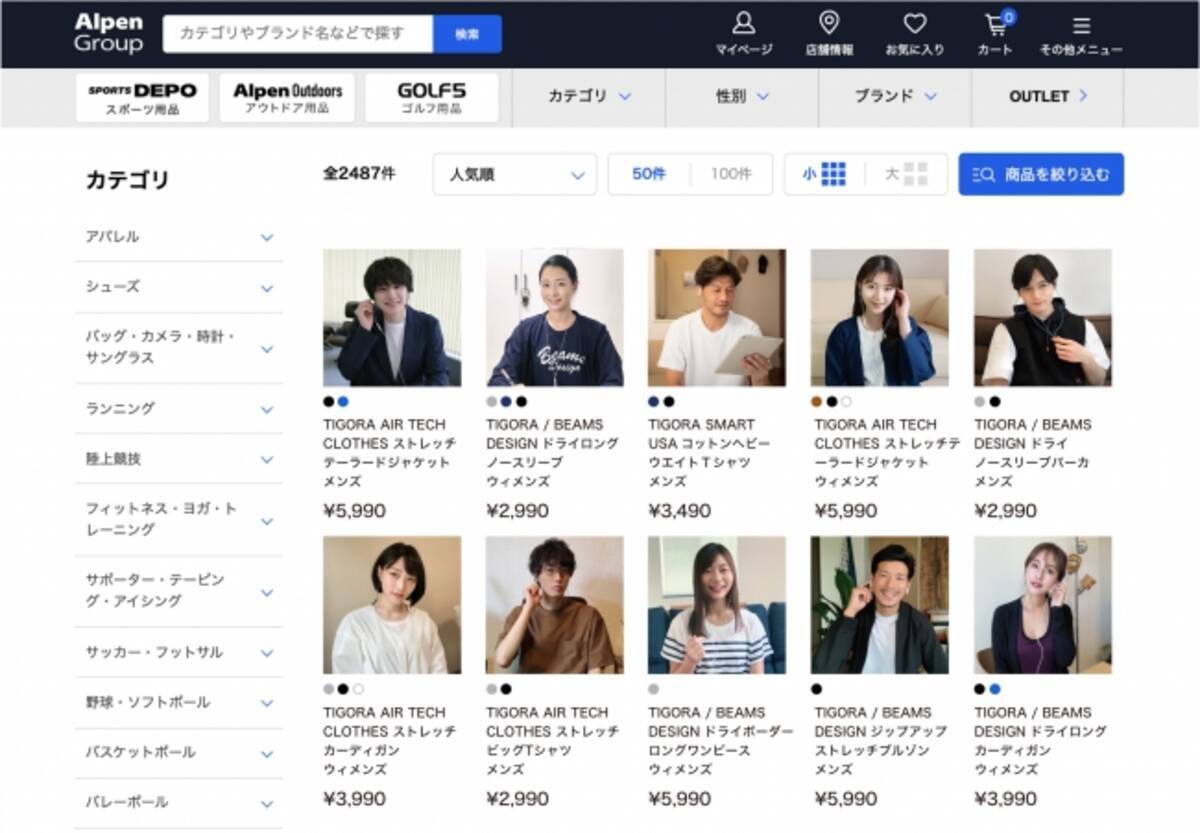Image resolution: width=1200 pixels, height=833 pixels.
Task: Open favorites heart icon
Action: point(914,24)
